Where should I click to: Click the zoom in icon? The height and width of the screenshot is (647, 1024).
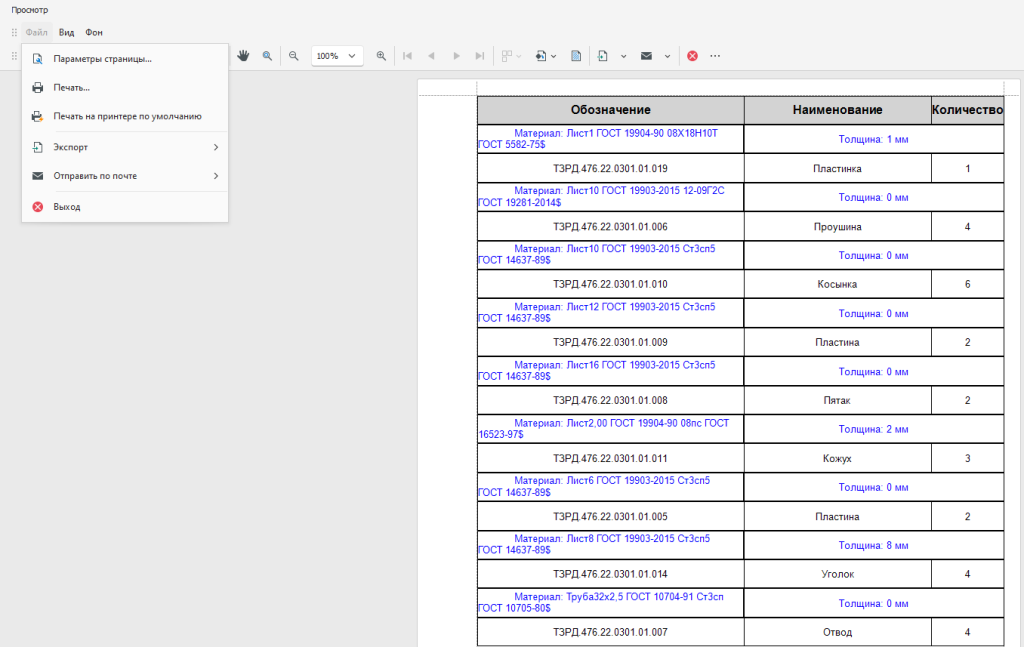coord(381,56)
